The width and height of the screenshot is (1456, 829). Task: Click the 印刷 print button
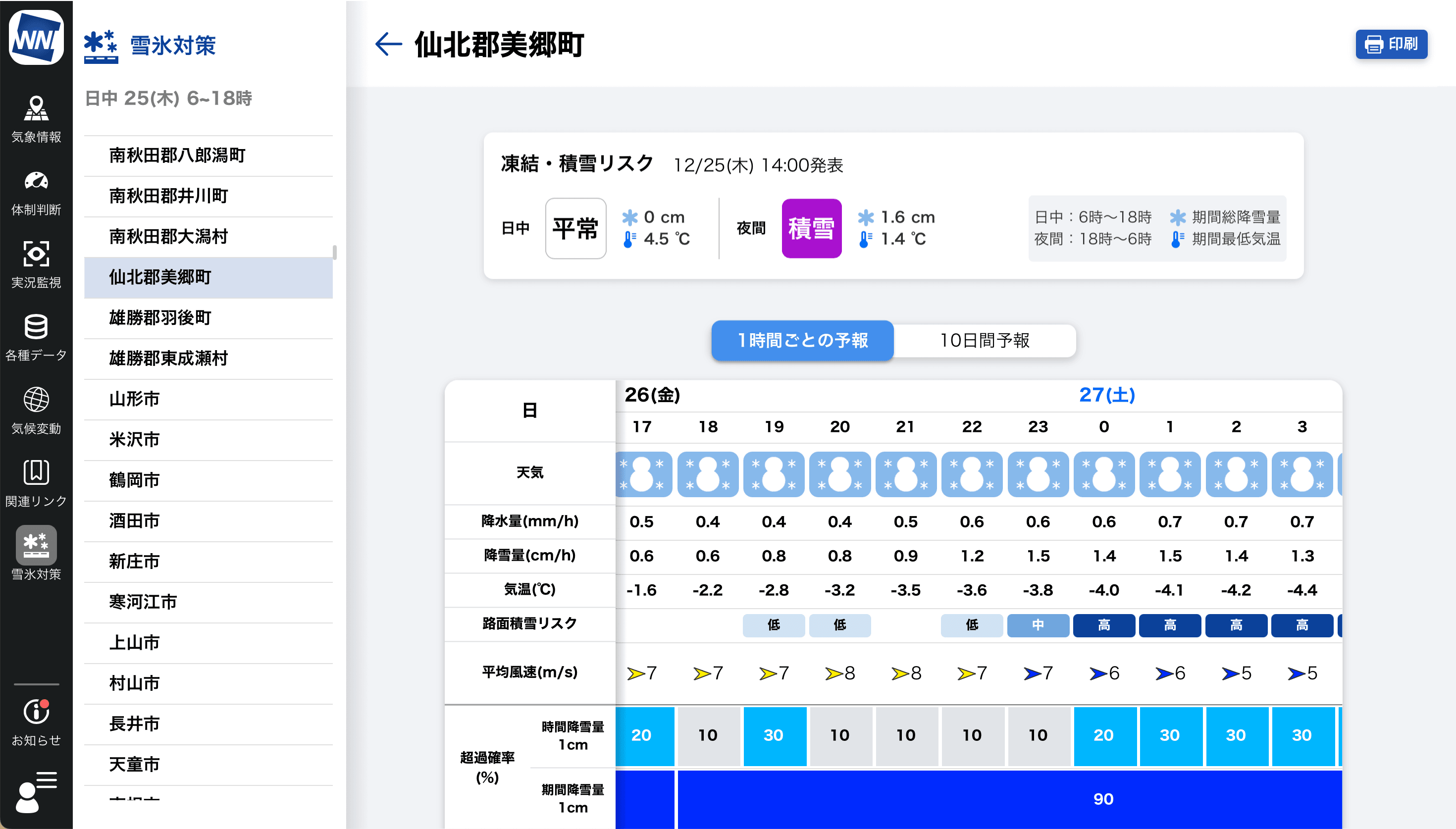coord(1391,45)
